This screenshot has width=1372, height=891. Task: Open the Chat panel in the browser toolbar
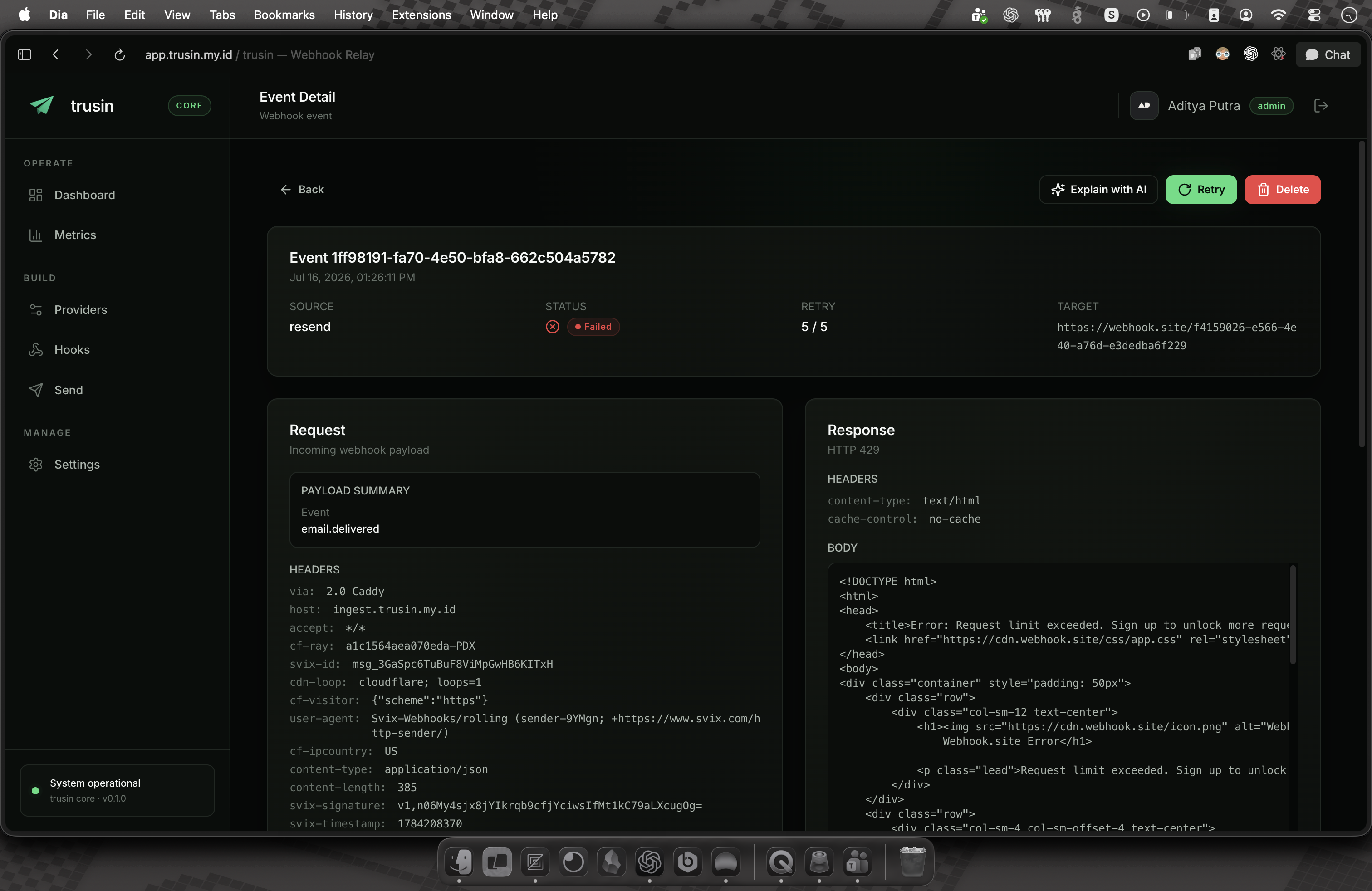click(1328, 55)
